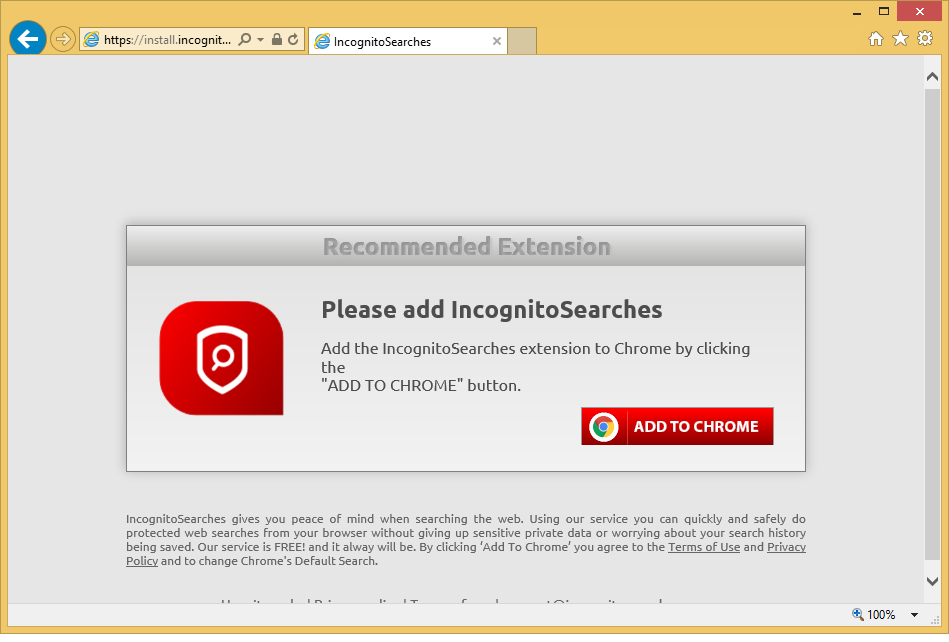Click the Internet Explorer page icon in address bar
Image resolution: width=949 pixels, height=642 pixels.
pos(91,40)
